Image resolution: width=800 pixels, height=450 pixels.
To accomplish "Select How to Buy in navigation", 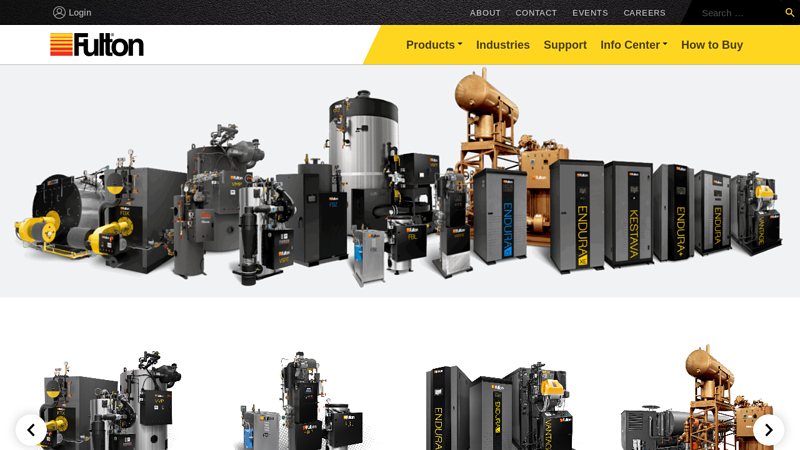I will tap(712, 45).
